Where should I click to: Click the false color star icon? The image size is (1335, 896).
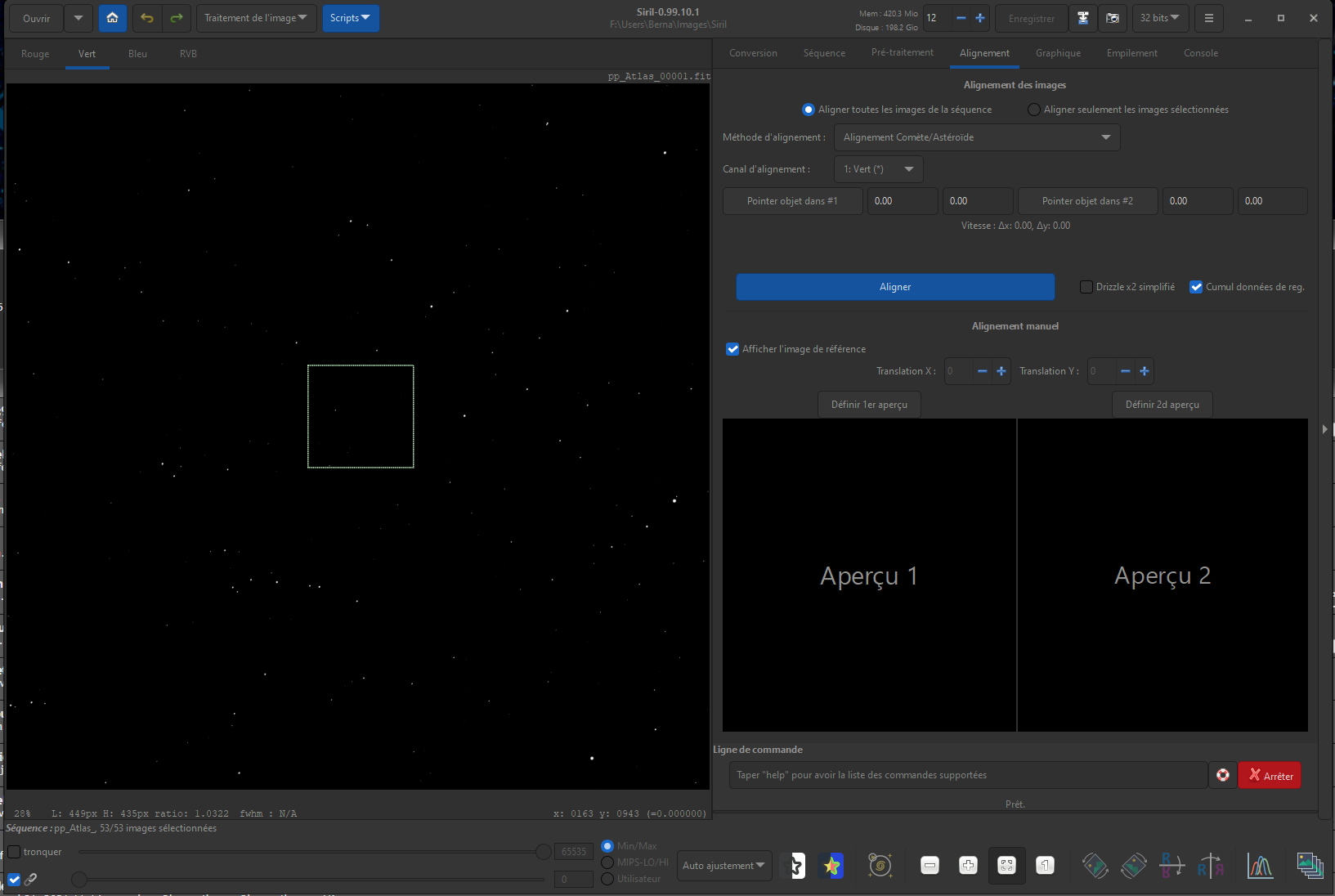[831, 865]
